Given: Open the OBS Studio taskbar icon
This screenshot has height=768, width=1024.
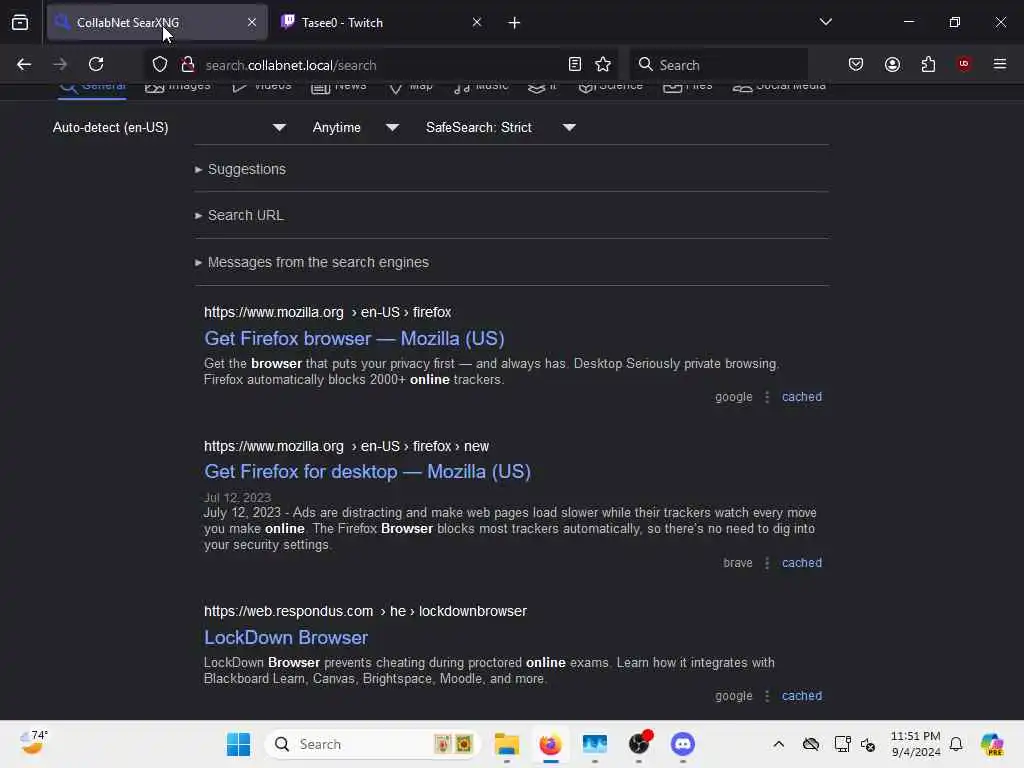Looking at the screenshot, I should coord(639,744).
